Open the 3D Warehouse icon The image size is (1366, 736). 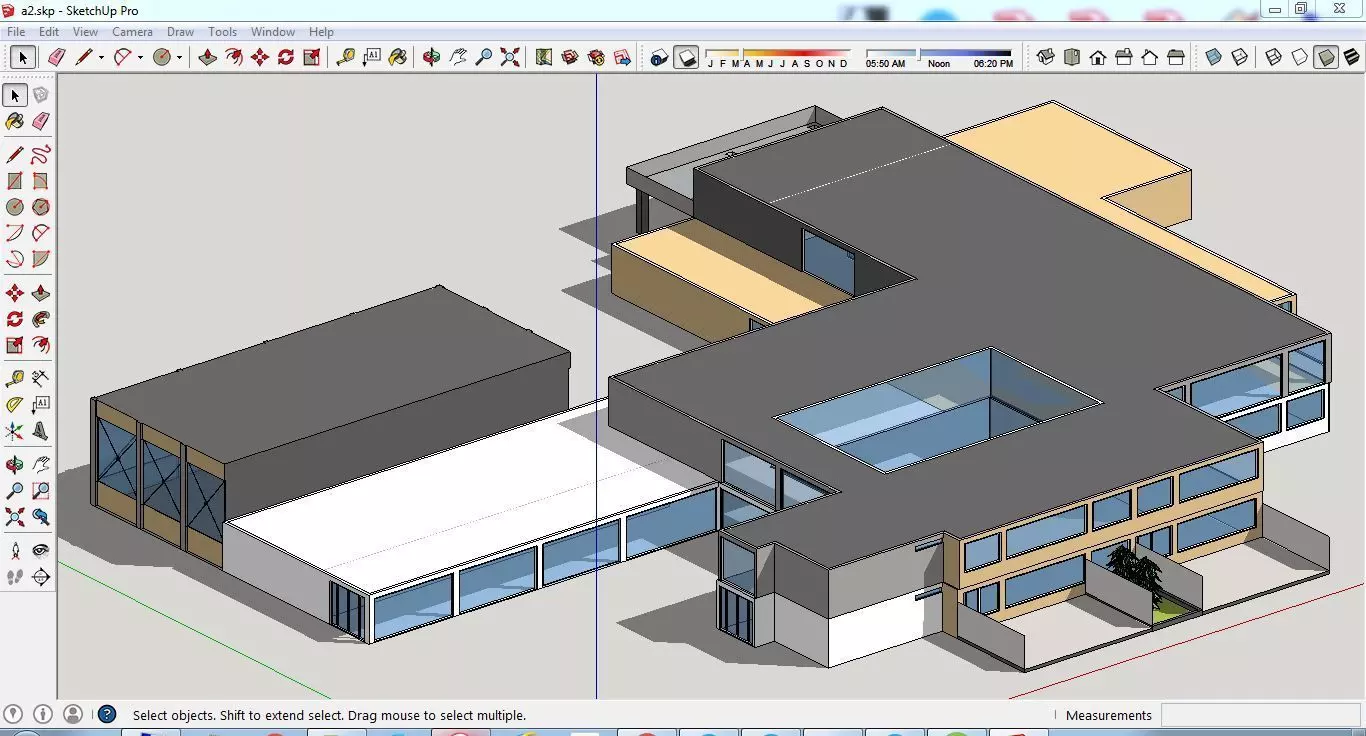570,57
